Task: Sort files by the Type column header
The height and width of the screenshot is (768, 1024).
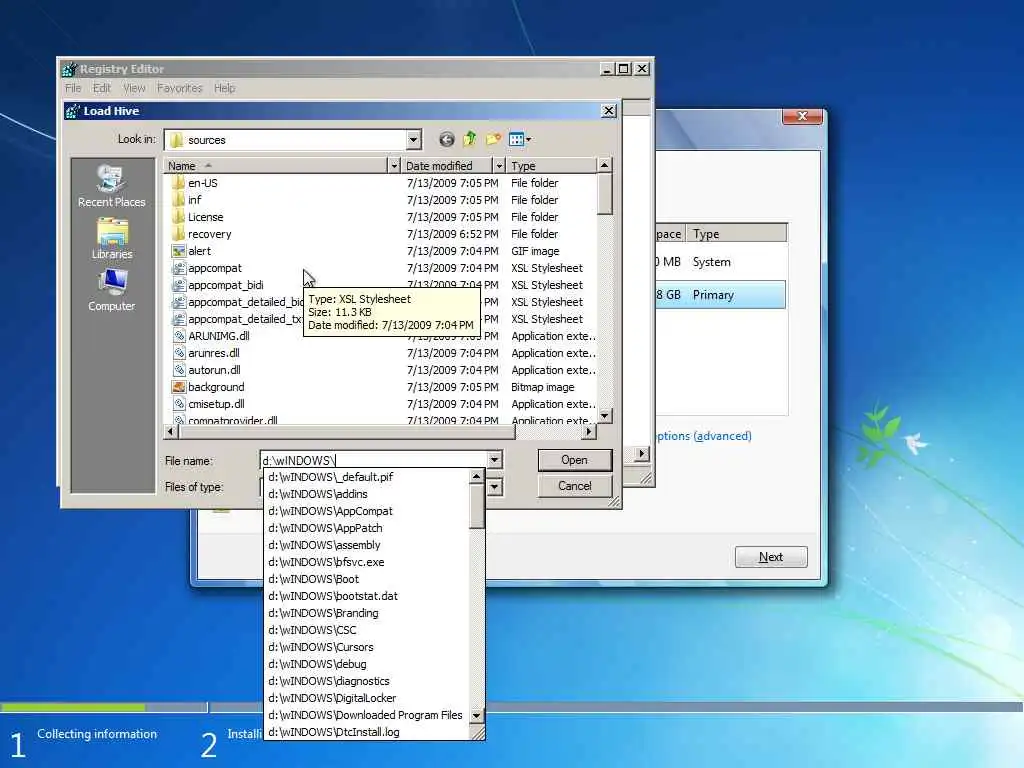Action: [x=552, y=166]
